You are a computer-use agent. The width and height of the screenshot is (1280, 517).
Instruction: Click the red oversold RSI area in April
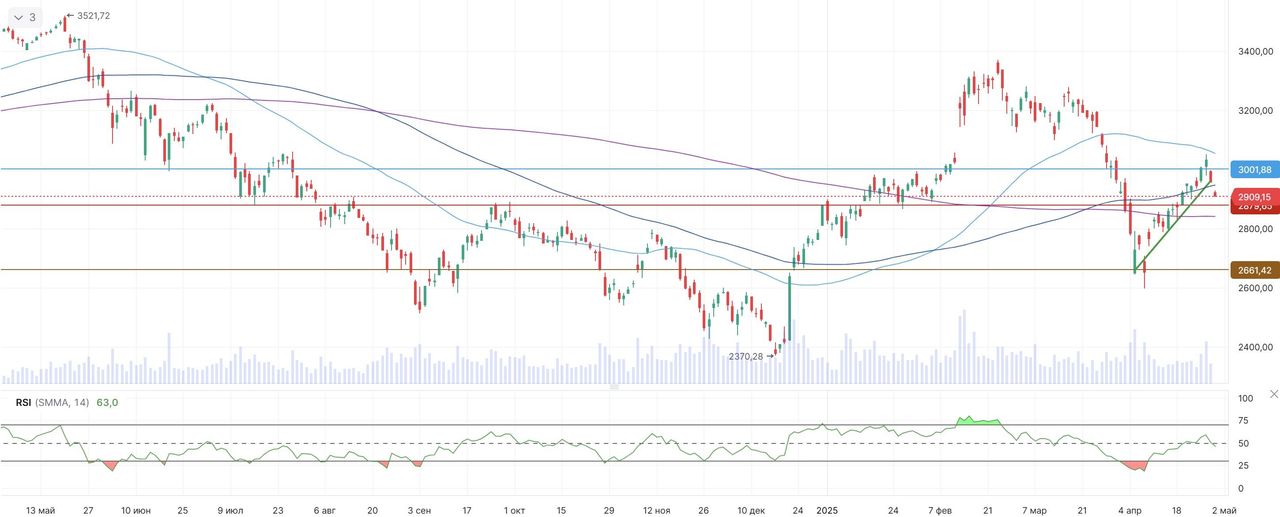point(1136,465)
